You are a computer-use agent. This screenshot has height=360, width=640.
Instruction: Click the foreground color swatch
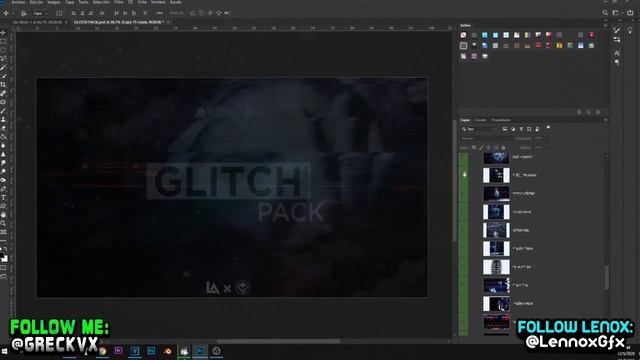[x=2, y=256]
